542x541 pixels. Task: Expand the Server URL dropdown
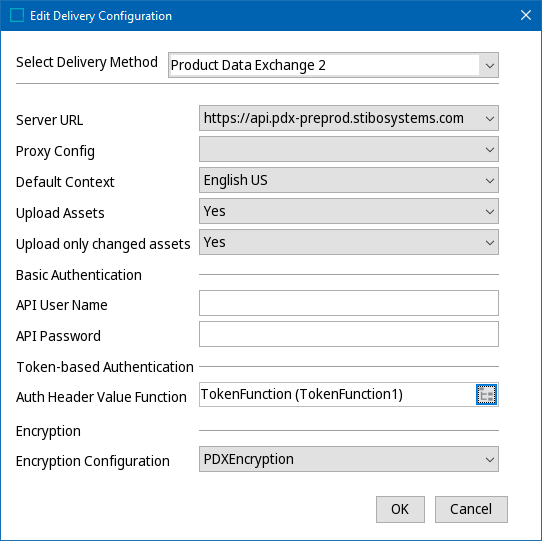[349, 118]
